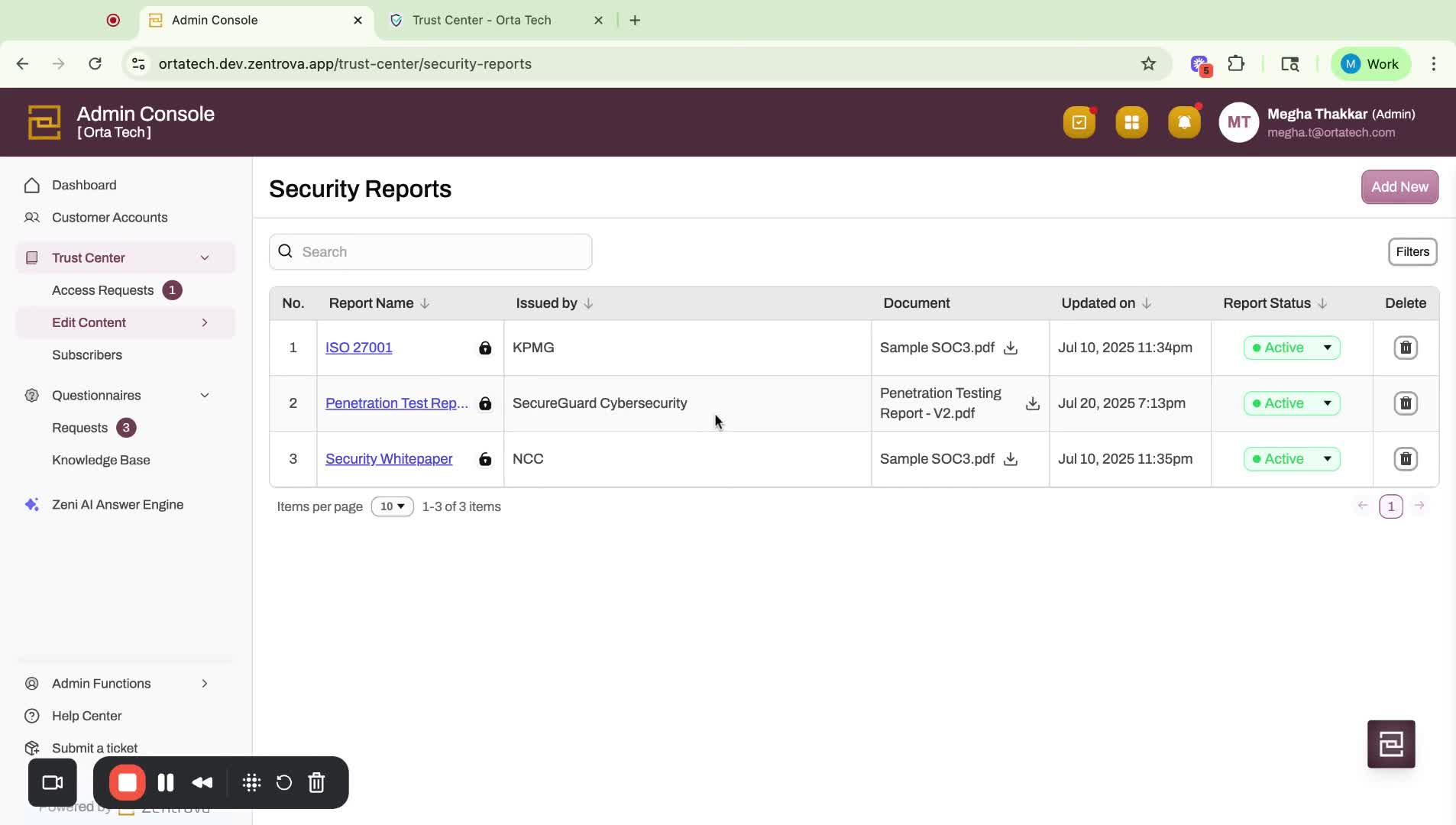Focus the Search reports field

430,252
